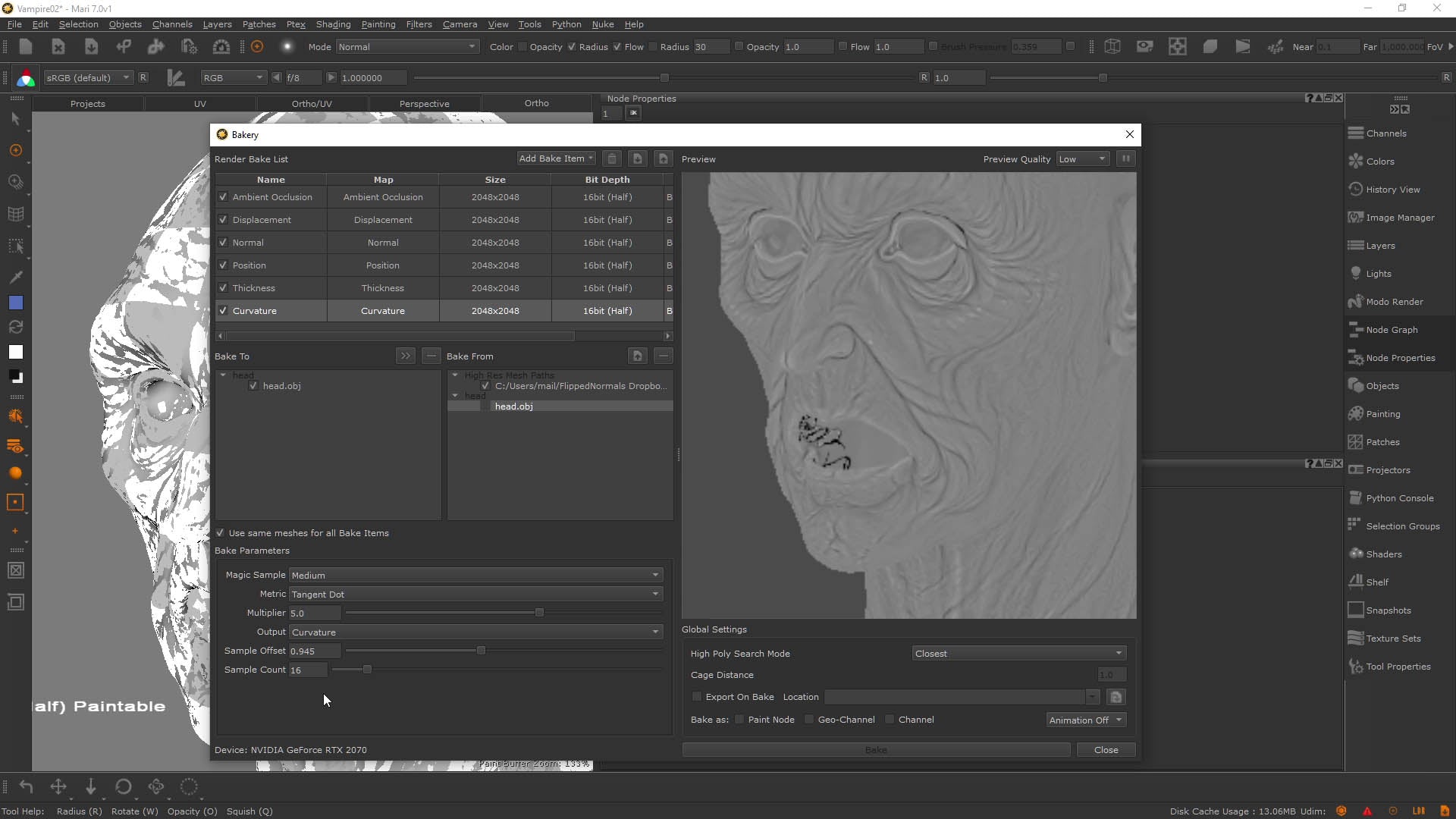
Task: Click the color manager RGB triangle icon
Action: (x=26, y=77)
